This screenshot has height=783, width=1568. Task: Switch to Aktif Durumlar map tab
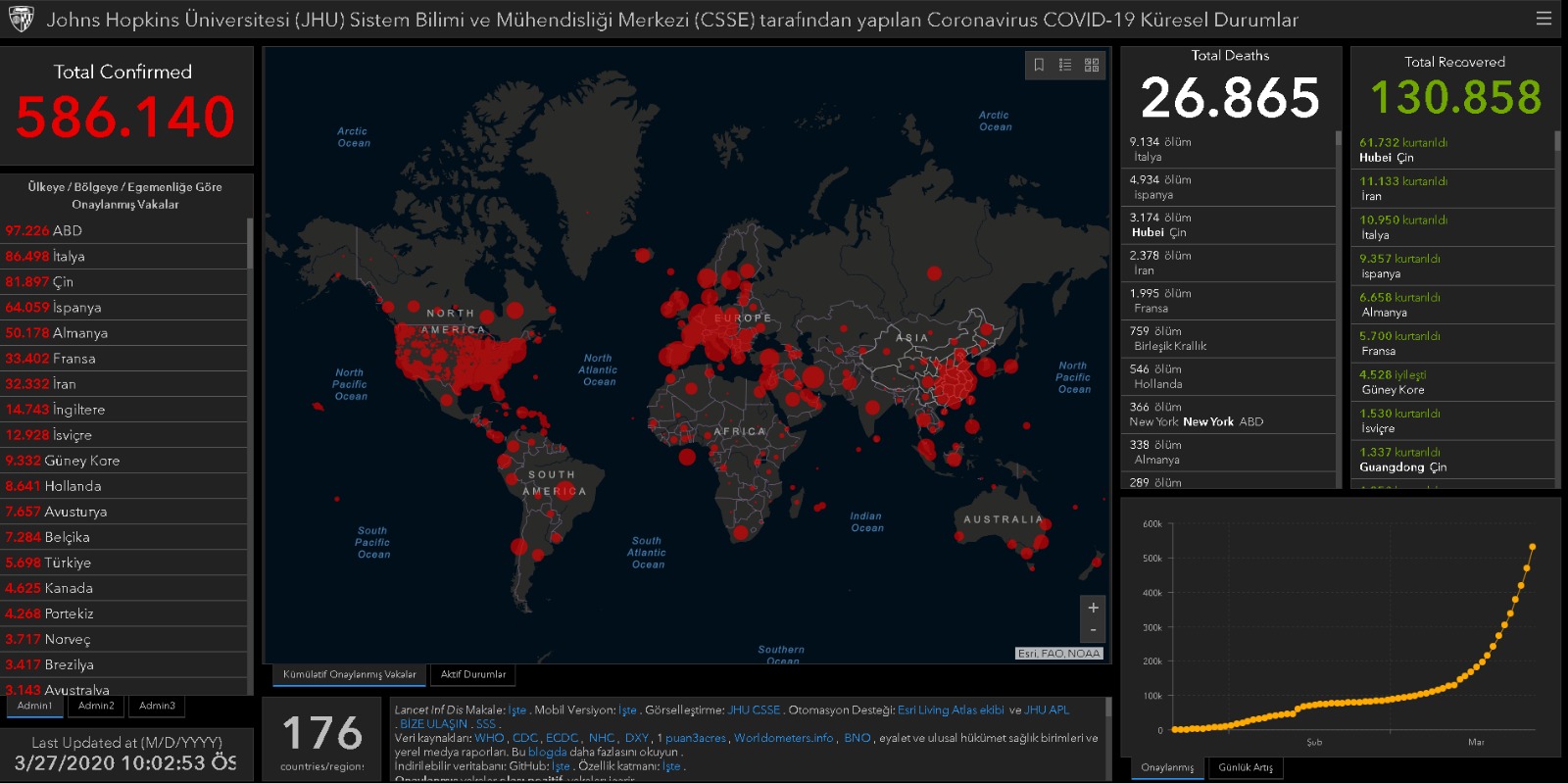[473, 674]
